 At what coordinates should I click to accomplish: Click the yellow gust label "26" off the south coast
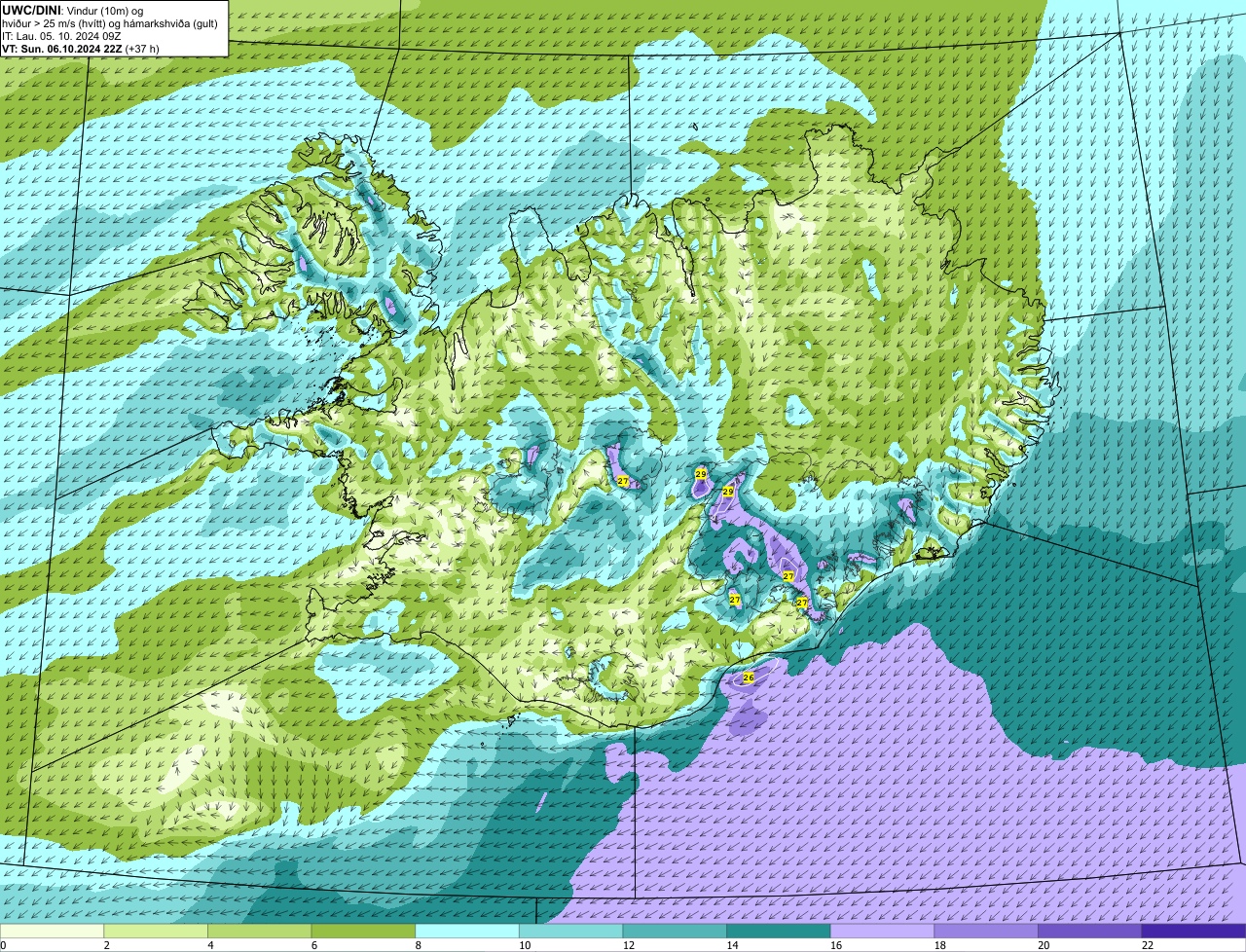click(749, 677)
